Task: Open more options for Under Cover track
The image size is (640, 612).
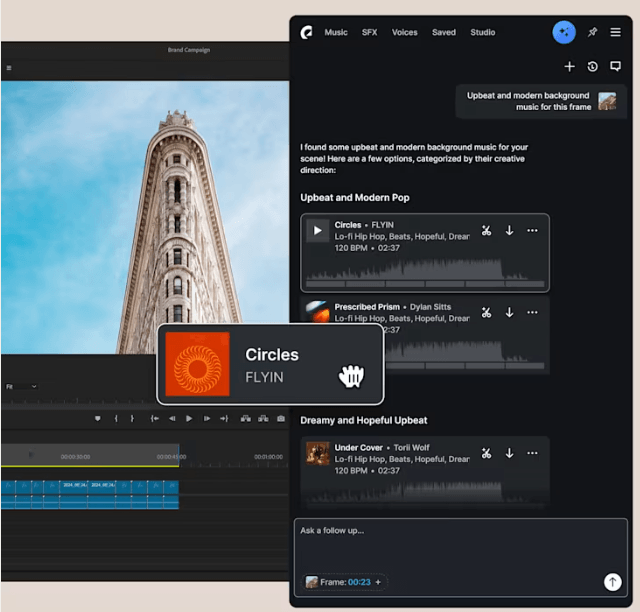Action: (532, 453)
